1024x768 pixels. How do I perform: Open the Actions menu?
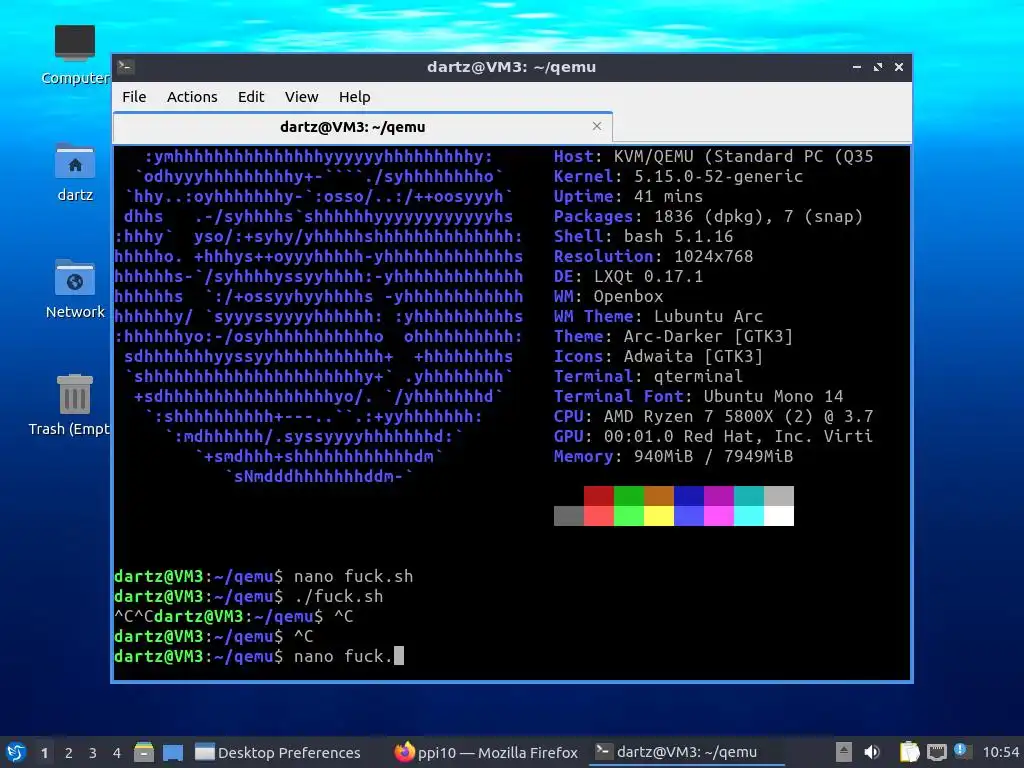(x=192, y=97)
